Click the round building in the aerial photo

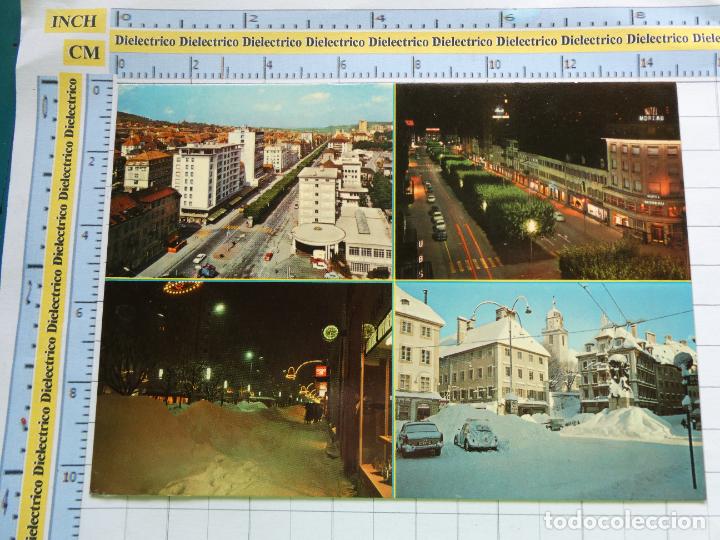point(319,240)
